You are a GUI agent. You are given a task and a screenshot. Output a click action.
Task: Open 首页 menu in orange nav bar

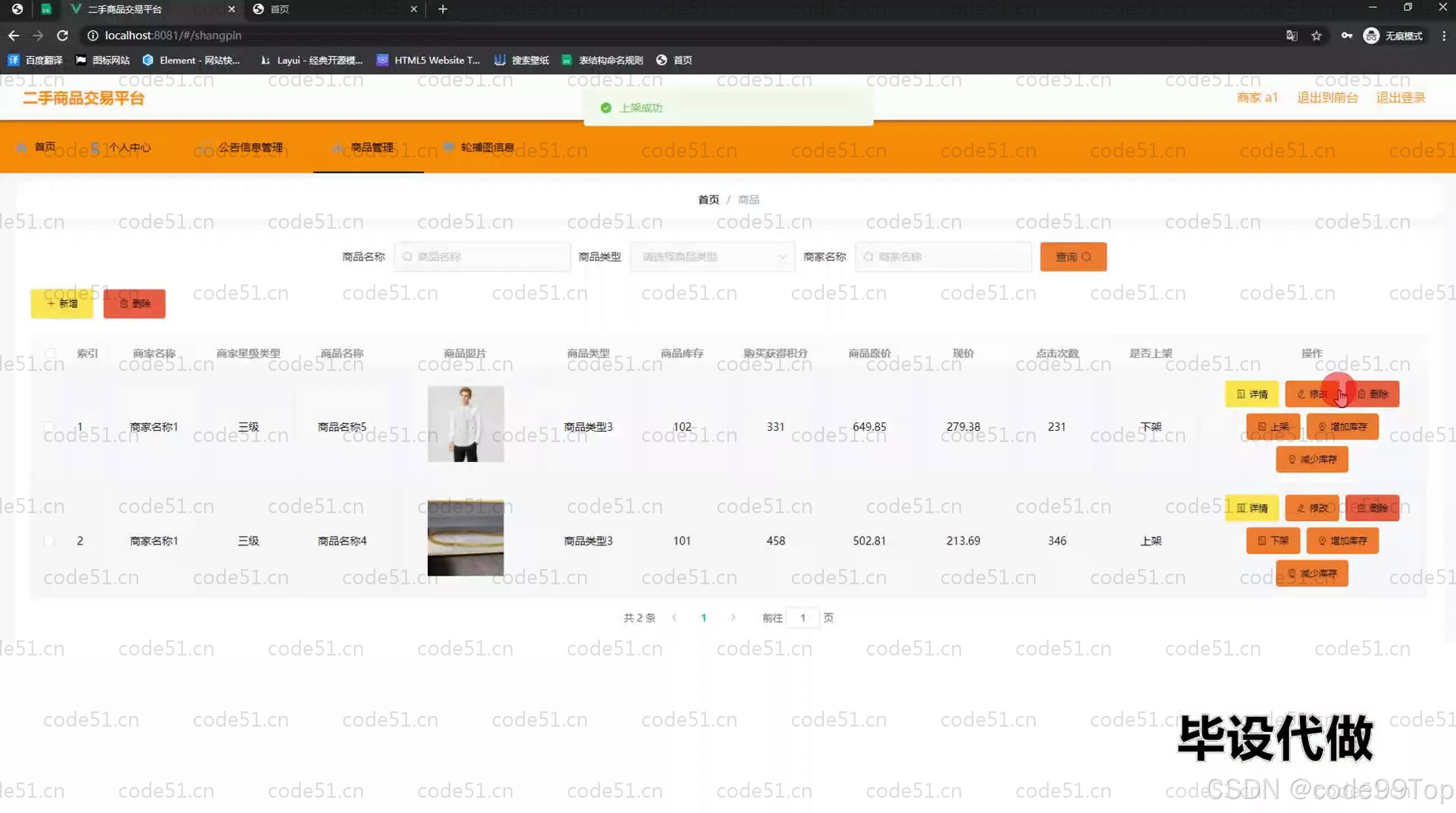(36, 147)
